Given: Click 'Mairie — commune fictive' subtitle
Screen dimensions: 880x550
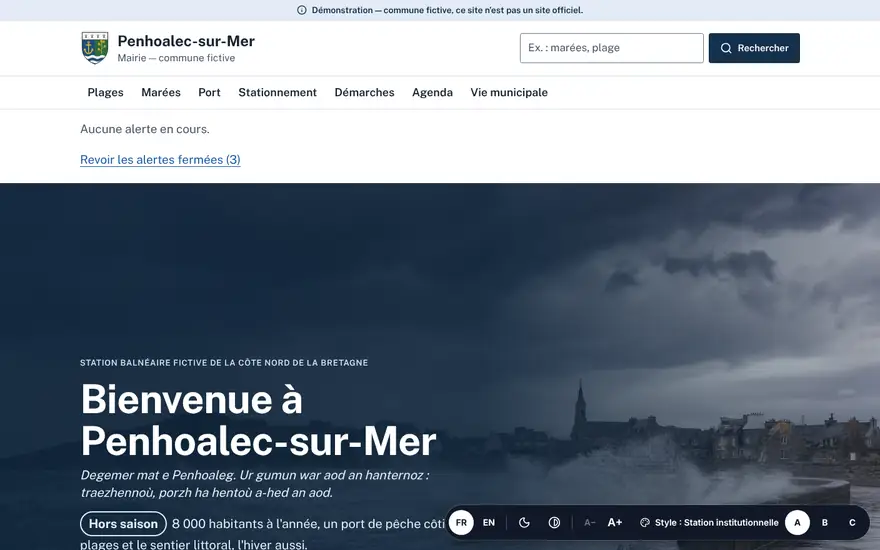Looking at the screenshot, I should click(176, 58).
